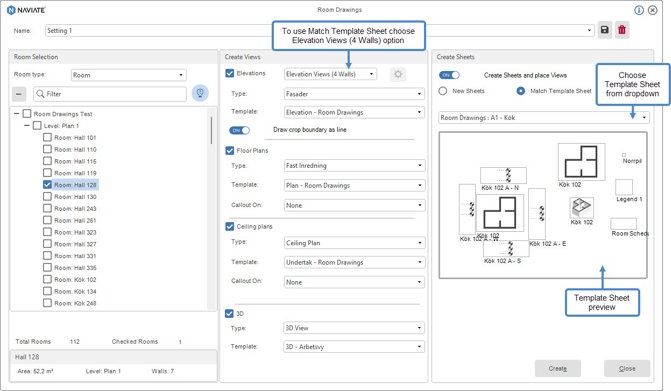
Task: Check Room: Hall 261
Action: tap(48, 220)
